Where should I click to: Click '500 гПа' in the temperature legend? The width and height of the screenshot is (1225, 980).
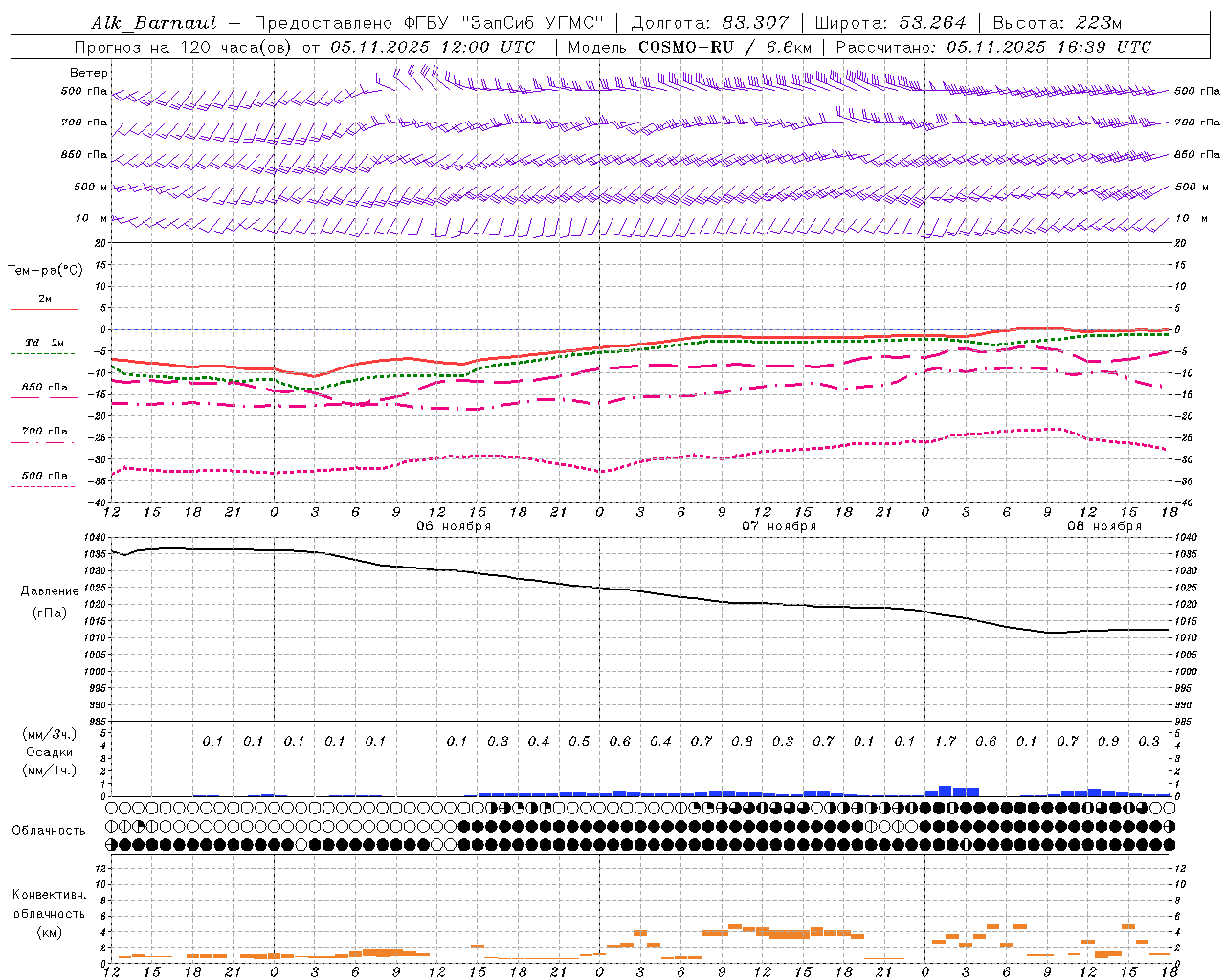[x=45, y=475]
